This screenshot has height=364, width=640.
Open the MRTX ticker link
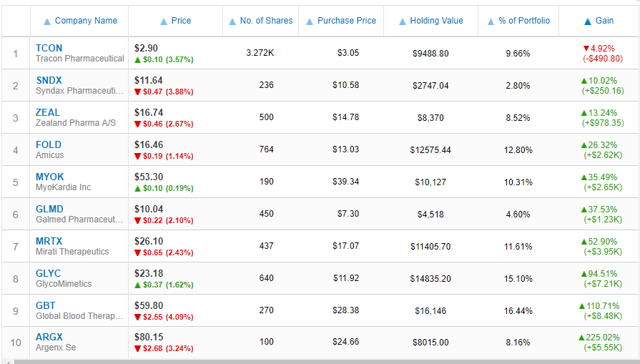pyautogui.click(x=49, y=241)
